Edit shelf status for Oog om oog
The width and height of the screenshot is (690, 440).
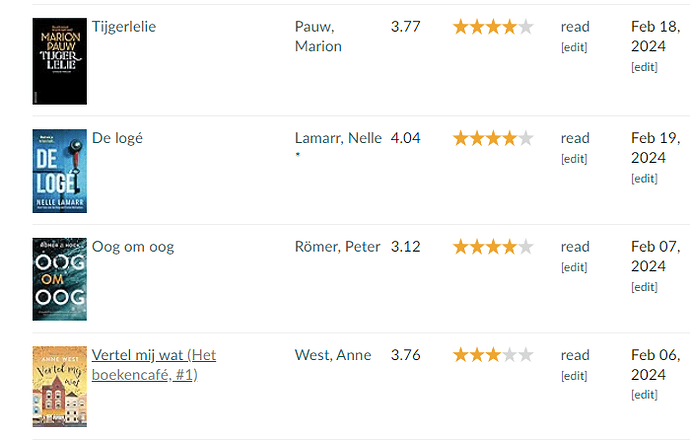point(574,267)
